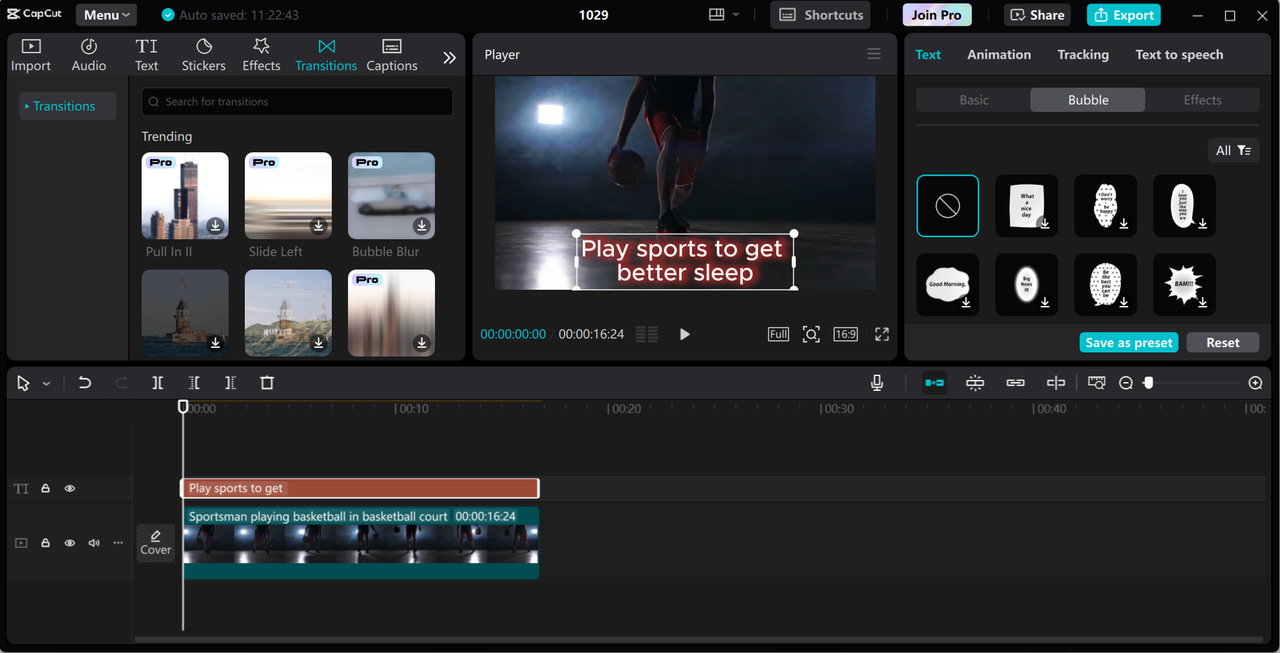Choose the BAM!!! burst bubble
The height and width of the screenshot is (653, 1280).
(1185, 285)
